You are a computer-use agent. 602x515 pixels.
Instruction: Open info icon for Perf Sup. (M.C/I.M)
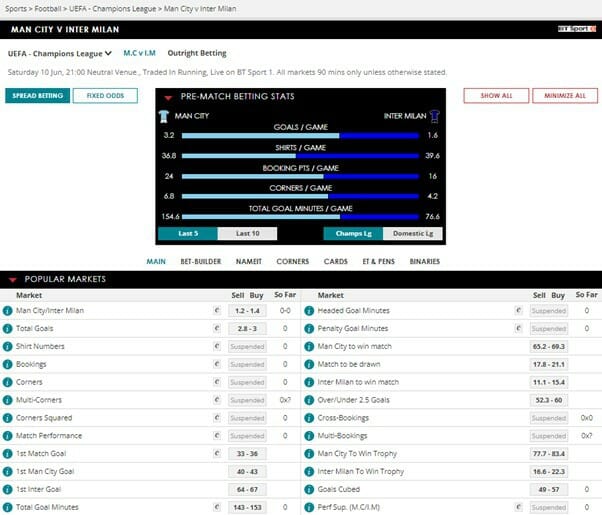309,507
